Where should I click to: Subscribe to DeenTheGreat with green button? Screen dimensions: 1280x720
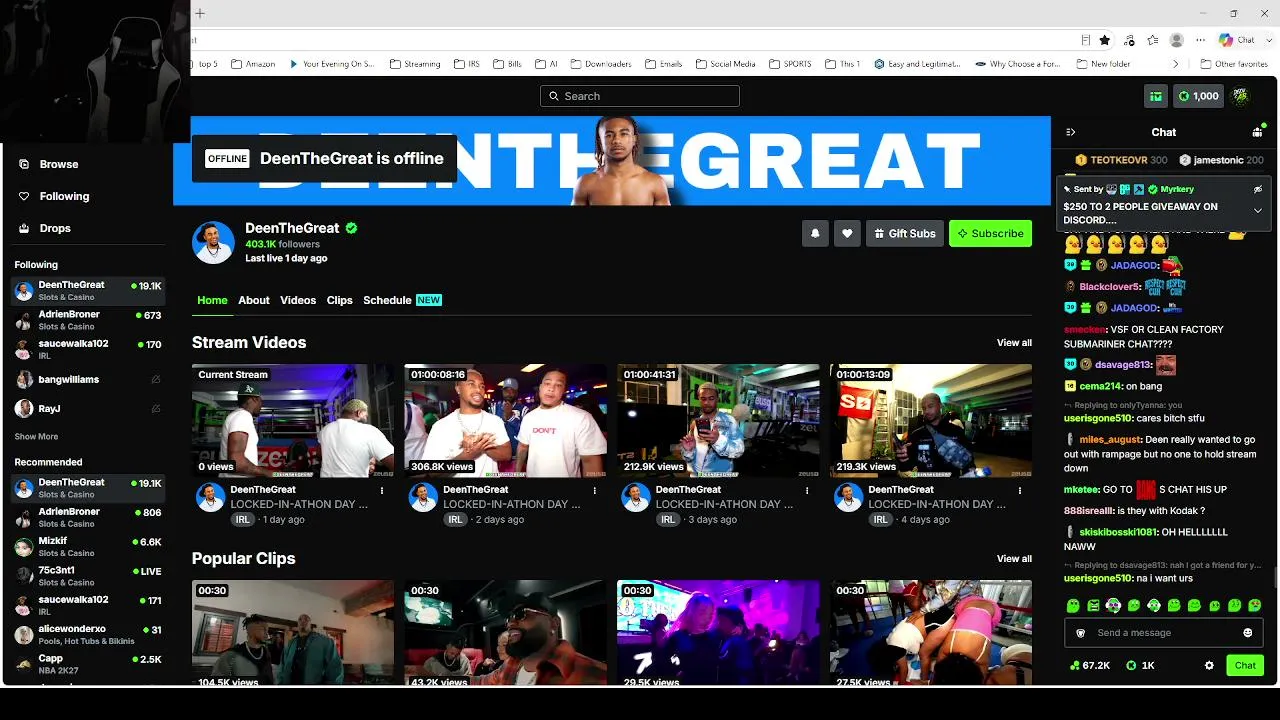(990, 233)
